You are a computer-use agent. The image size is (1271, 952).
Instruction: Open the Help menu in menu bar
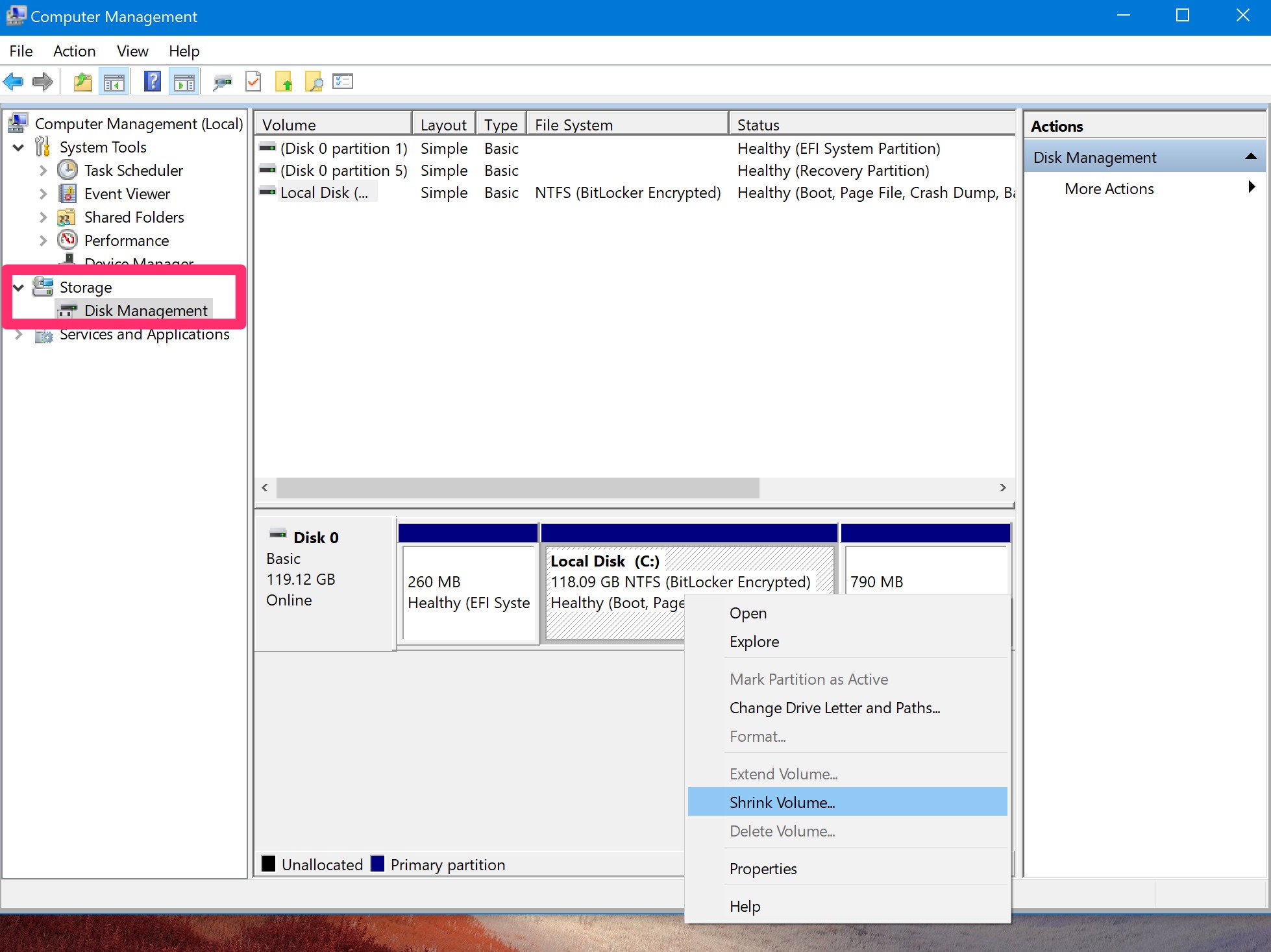pyautogui.click(x=184, y=51)
